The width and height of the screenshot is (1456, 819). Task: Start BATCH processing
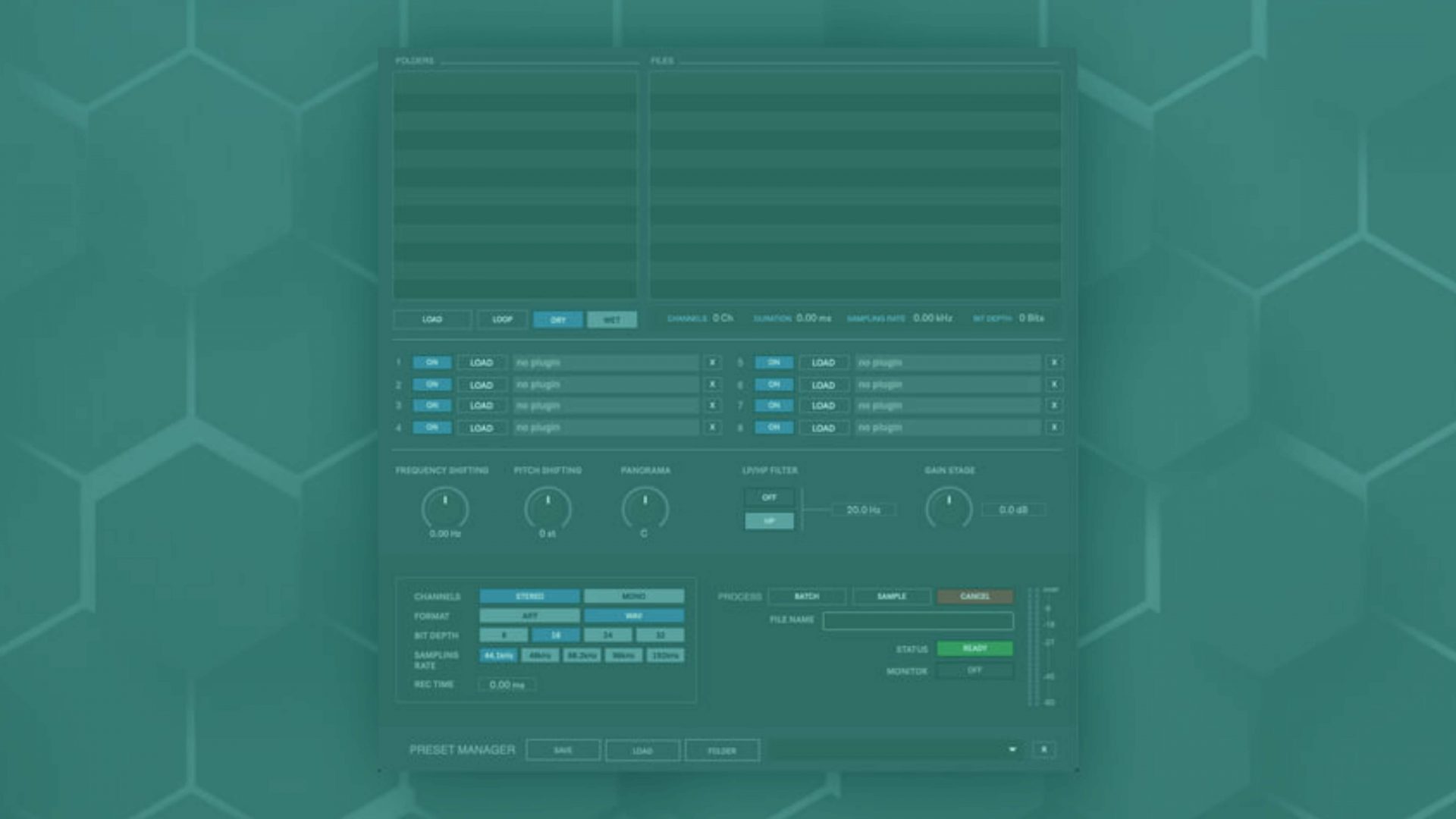[806, 597]
